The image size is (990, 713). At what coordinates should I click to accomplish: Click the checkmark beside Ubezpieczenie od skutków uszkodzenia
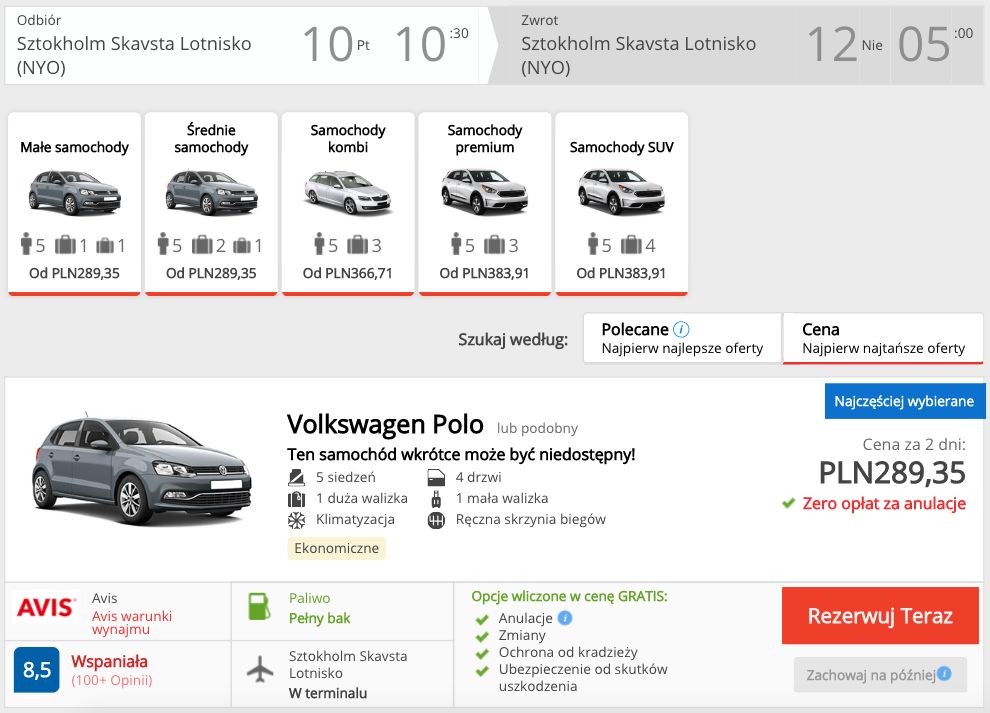pyautogui.click(x=482, y=670)
